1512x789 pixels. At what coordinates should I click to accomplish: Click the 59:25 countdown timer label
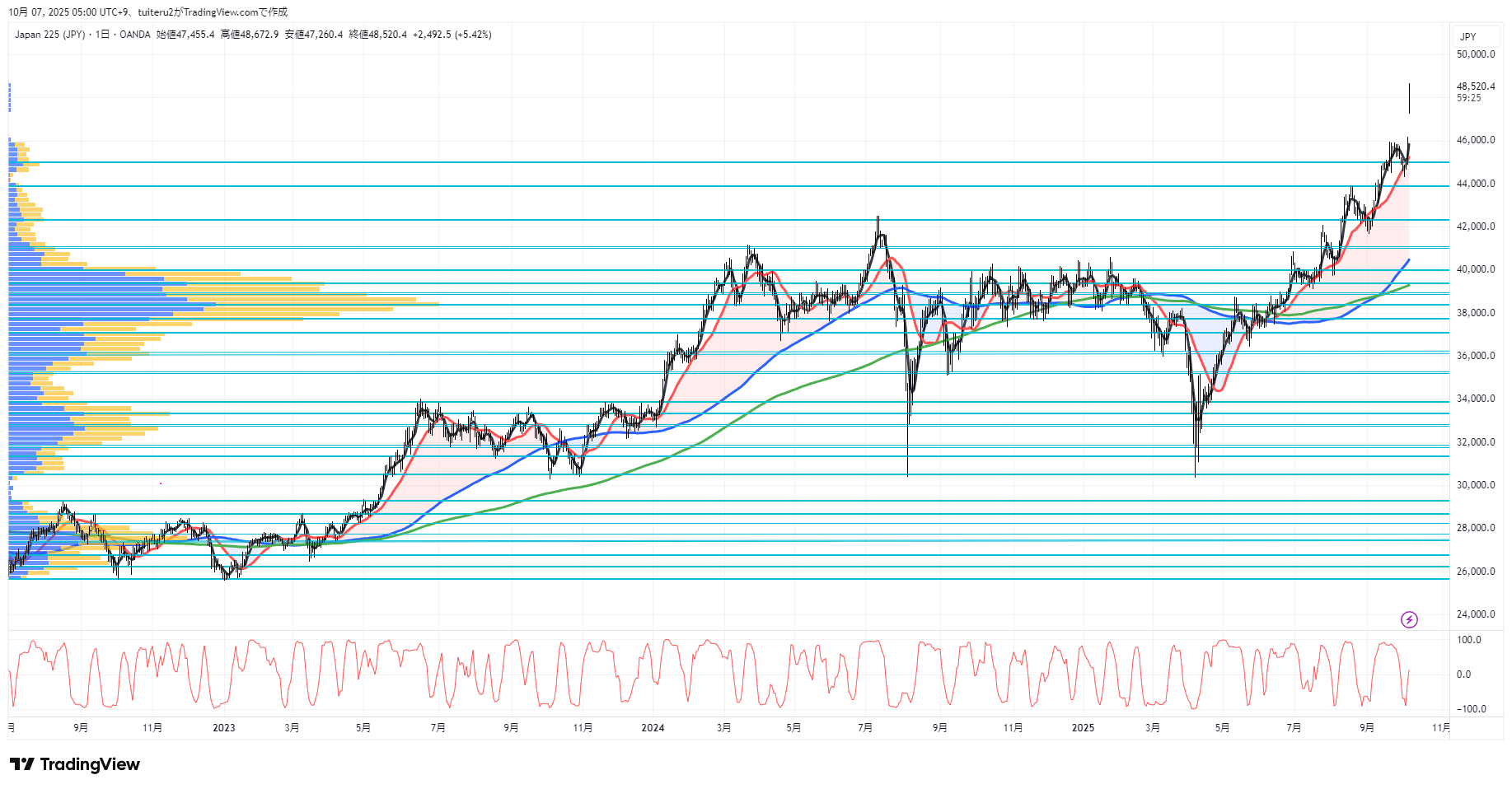coord(1468,98)
